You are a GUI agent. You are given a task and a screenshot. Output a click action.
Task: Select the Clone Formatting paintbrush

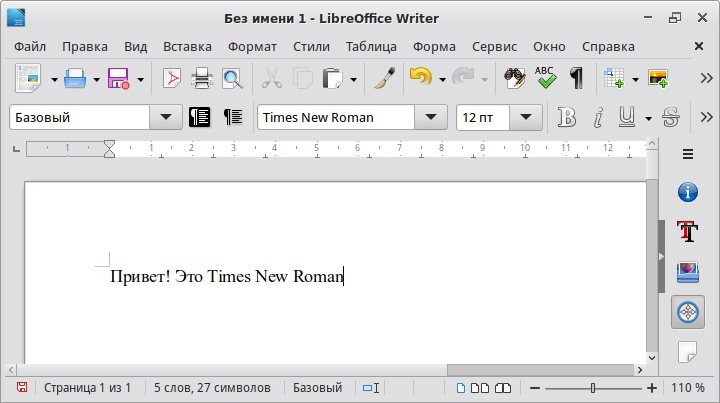[x=383, y=78]
